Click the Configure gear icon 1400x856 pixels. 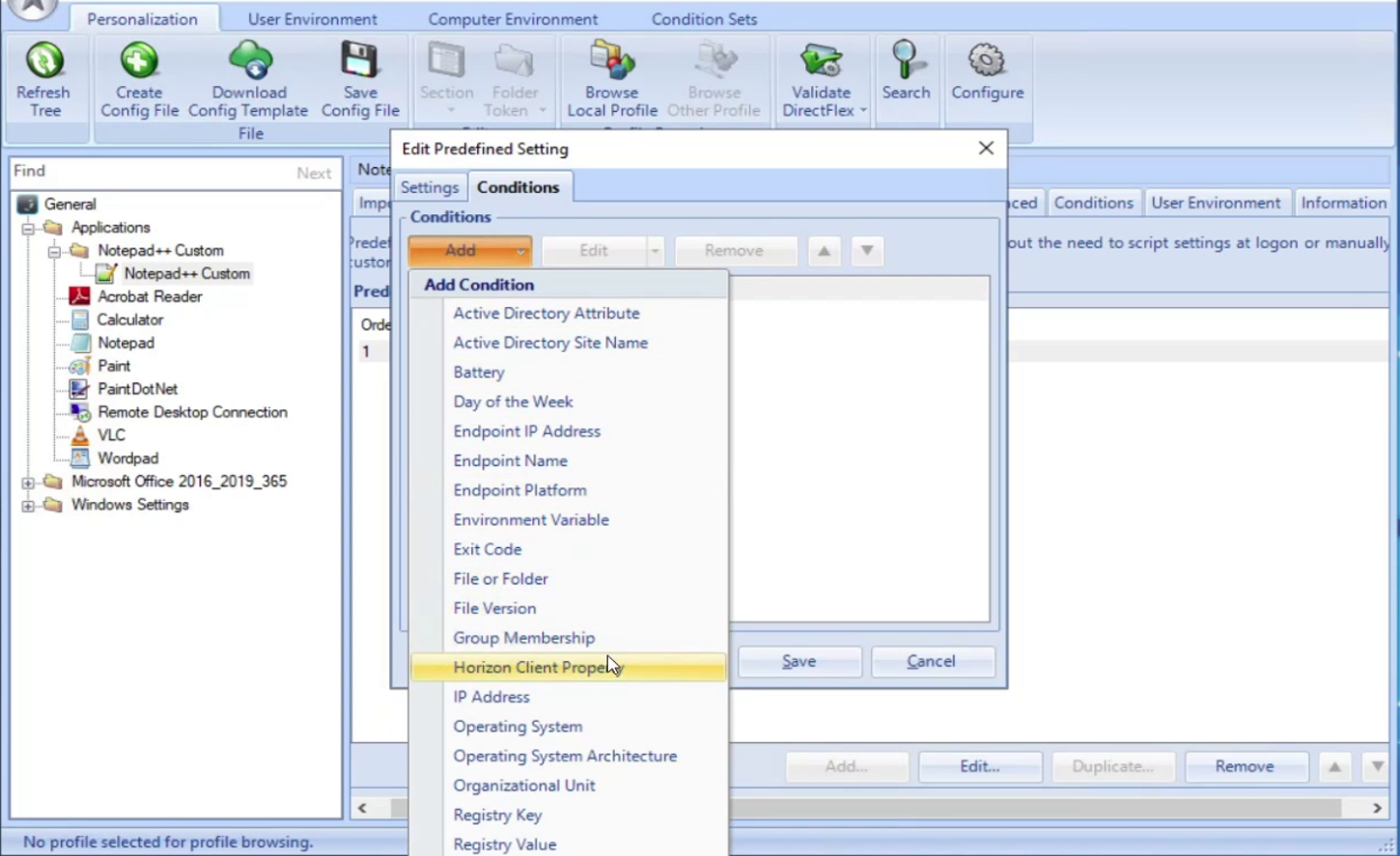coord(986,58)
